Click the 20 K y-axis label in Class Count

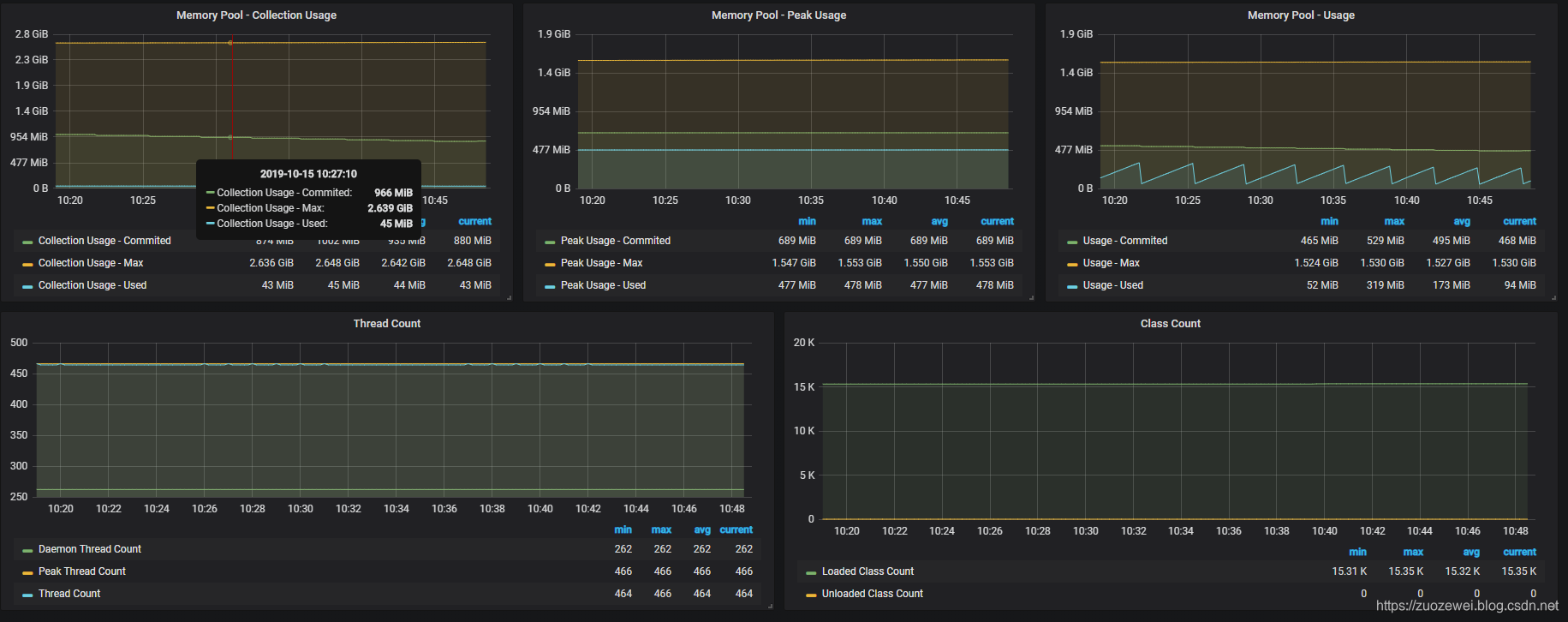click(804, 343)
